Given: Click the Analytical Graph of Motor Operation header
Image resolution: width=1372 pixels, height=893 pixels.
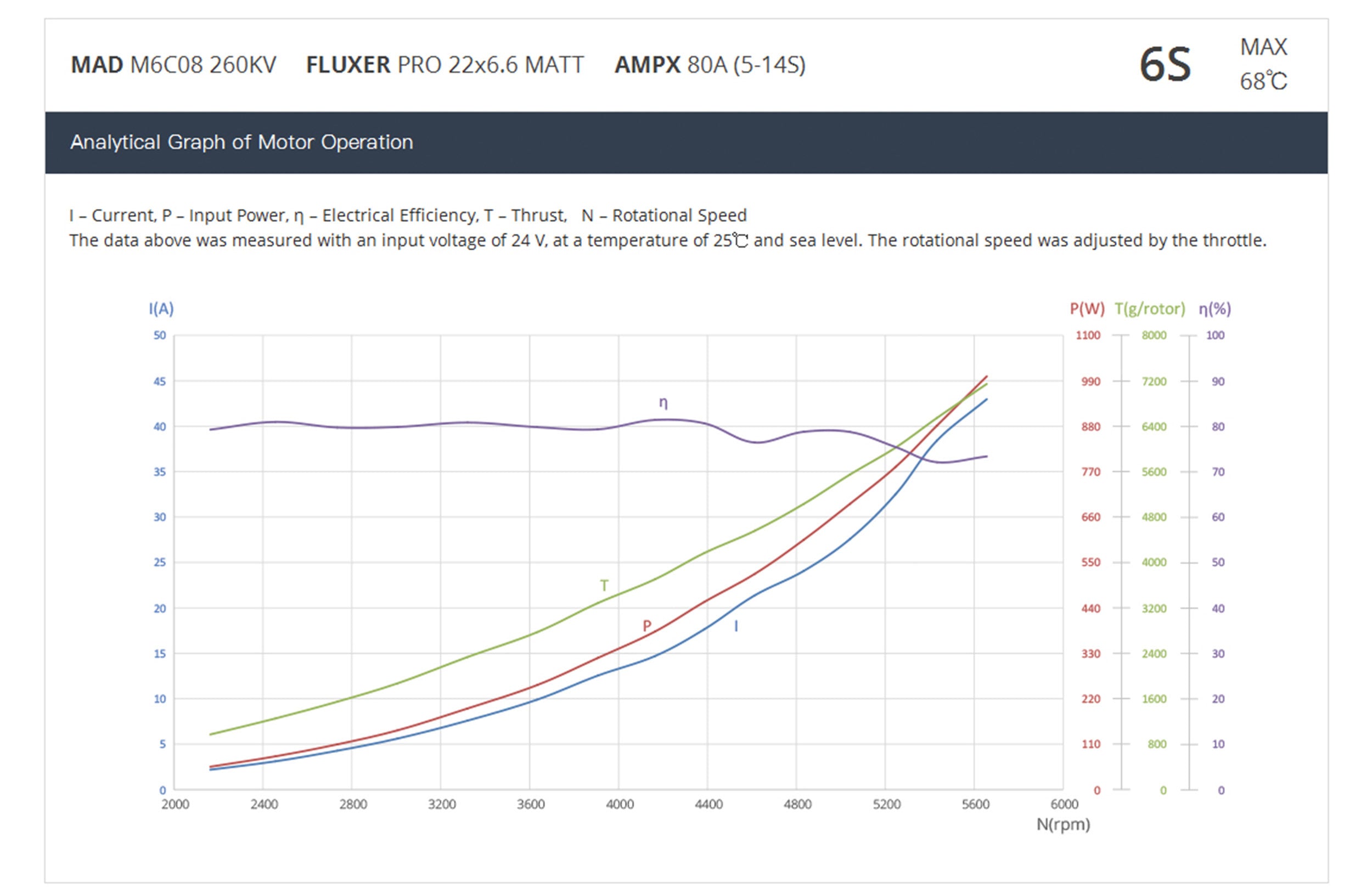Looking at the screenshot, I should pyautogui.click(x=241, y=142).
